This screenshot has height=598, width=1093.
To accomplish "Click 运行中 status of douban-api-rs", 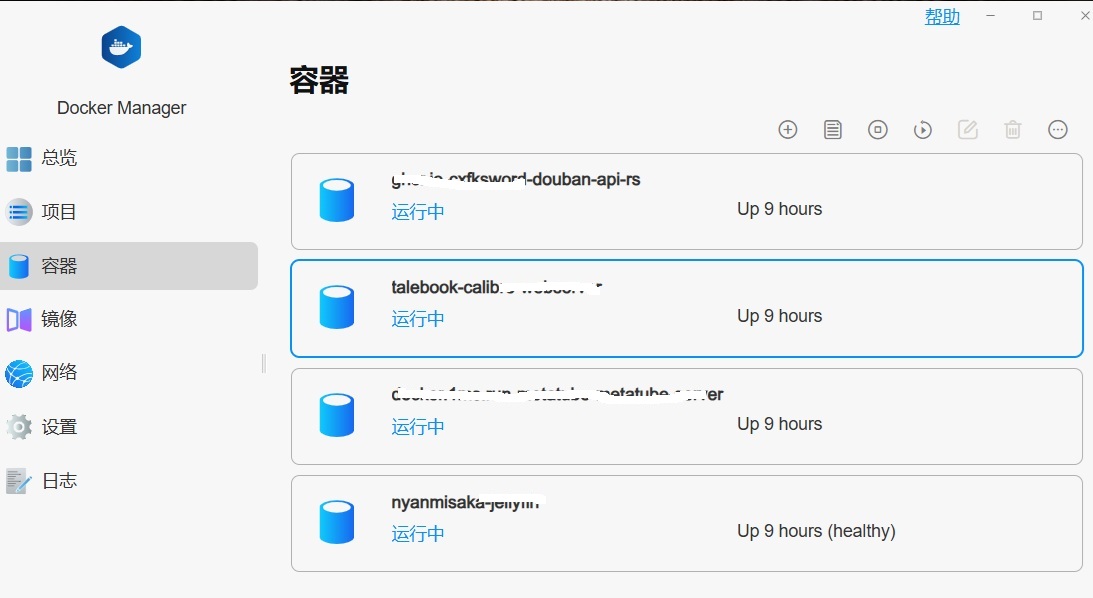I will pyautogui.click(x=418, y=212).
